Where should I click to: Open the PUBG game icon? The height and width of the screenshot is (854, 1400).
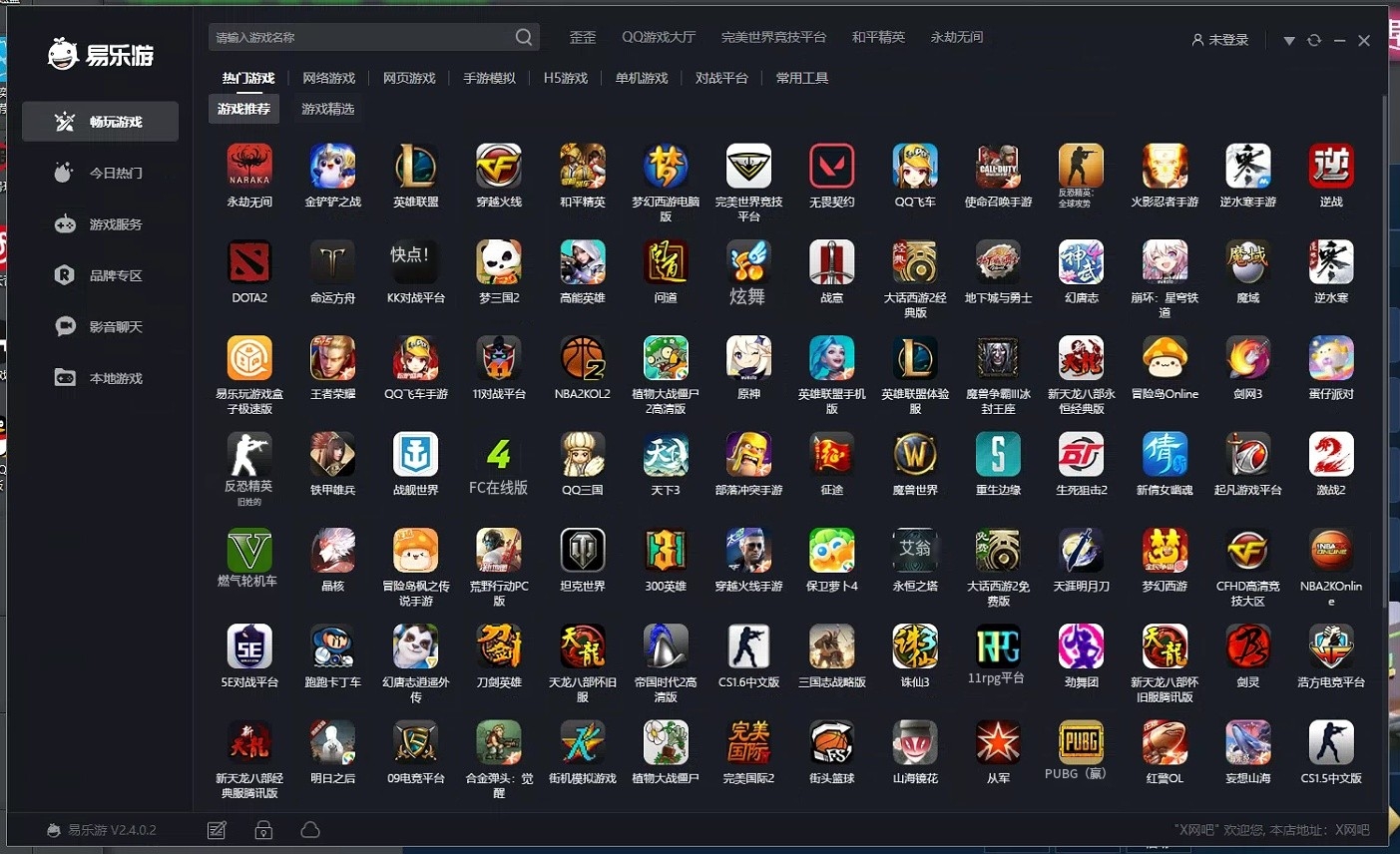[x=1082, y=742]
